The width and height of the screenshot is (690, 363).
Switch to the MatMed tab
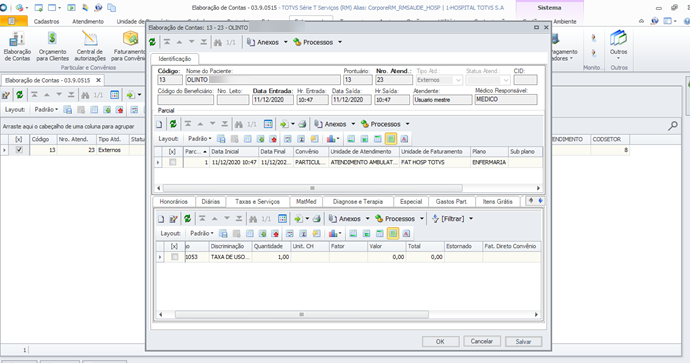point(306,202)
